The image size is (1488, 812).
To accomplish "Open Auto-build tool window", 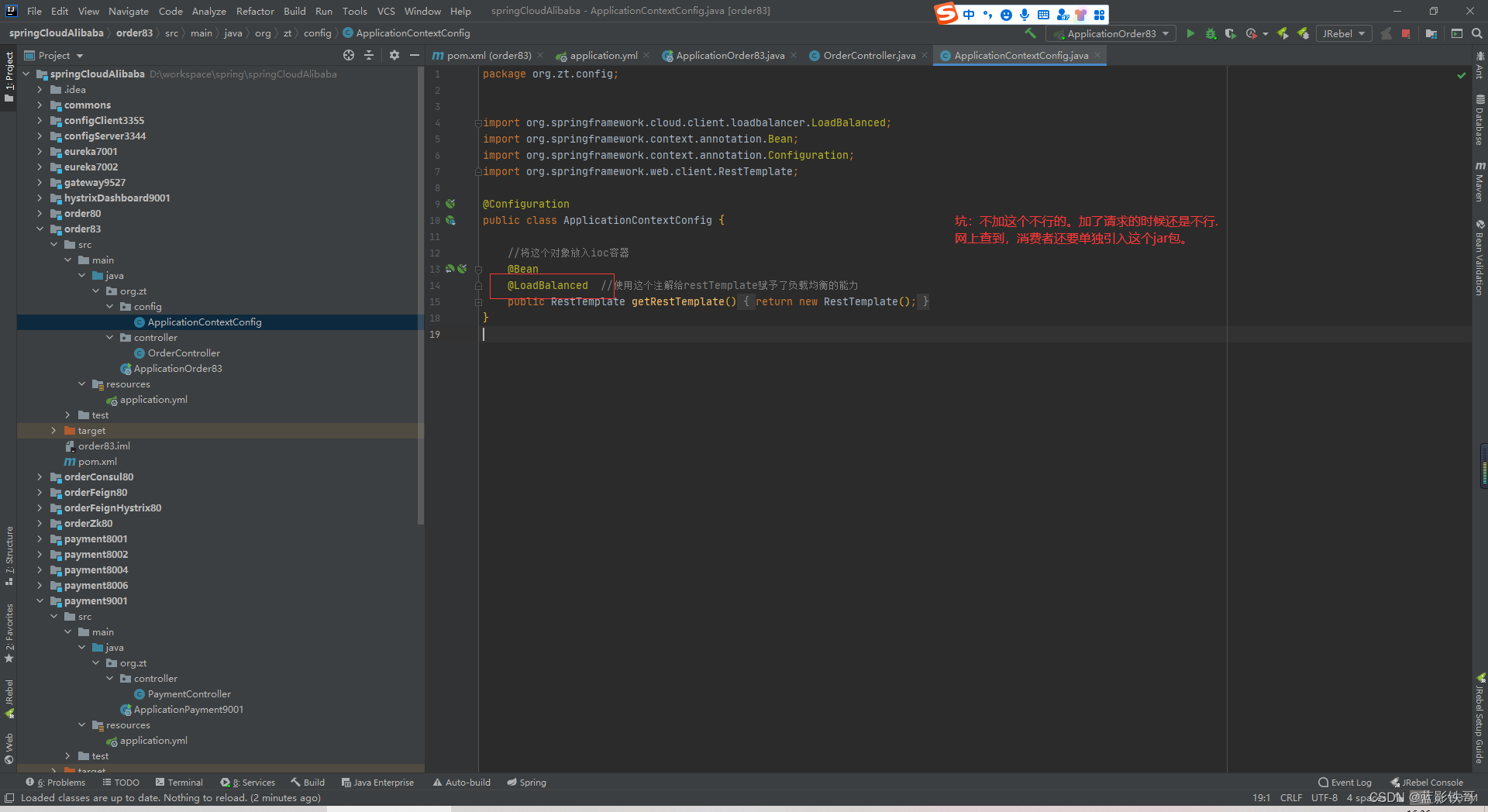I will [x=462, y=783].
